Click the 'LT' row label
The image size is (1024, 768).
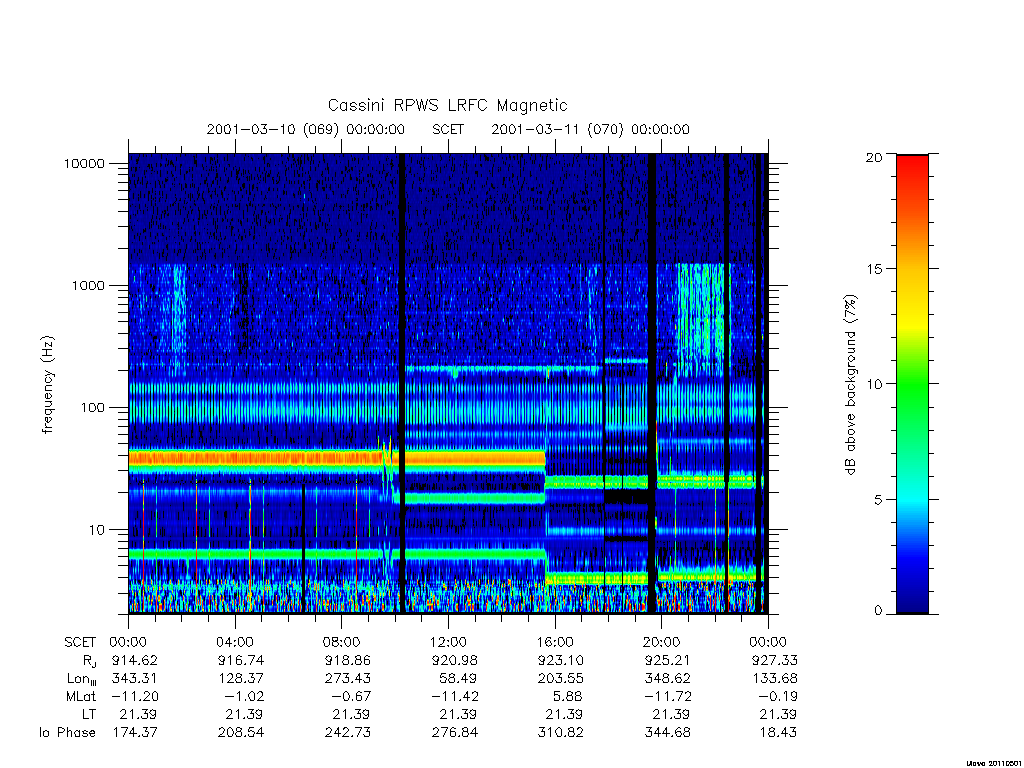click(89, 714)
